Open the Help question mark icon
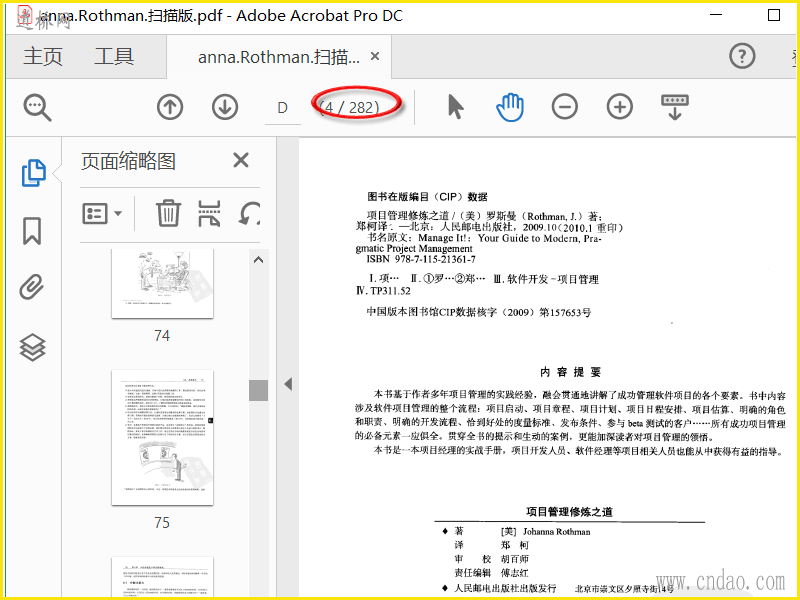800x600 pixels. pos(742,56)
